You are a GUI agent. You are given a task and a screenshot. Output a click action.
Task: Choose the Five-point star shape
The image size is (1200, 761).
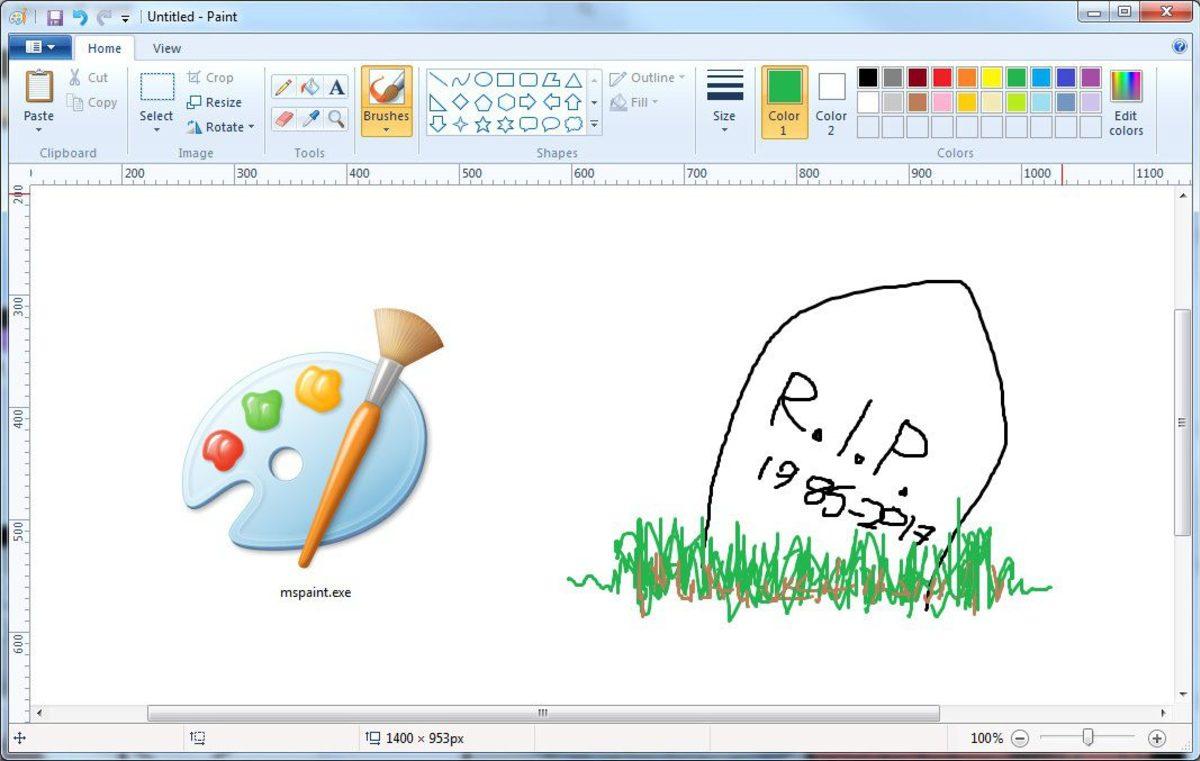click(x=485, y=123)
